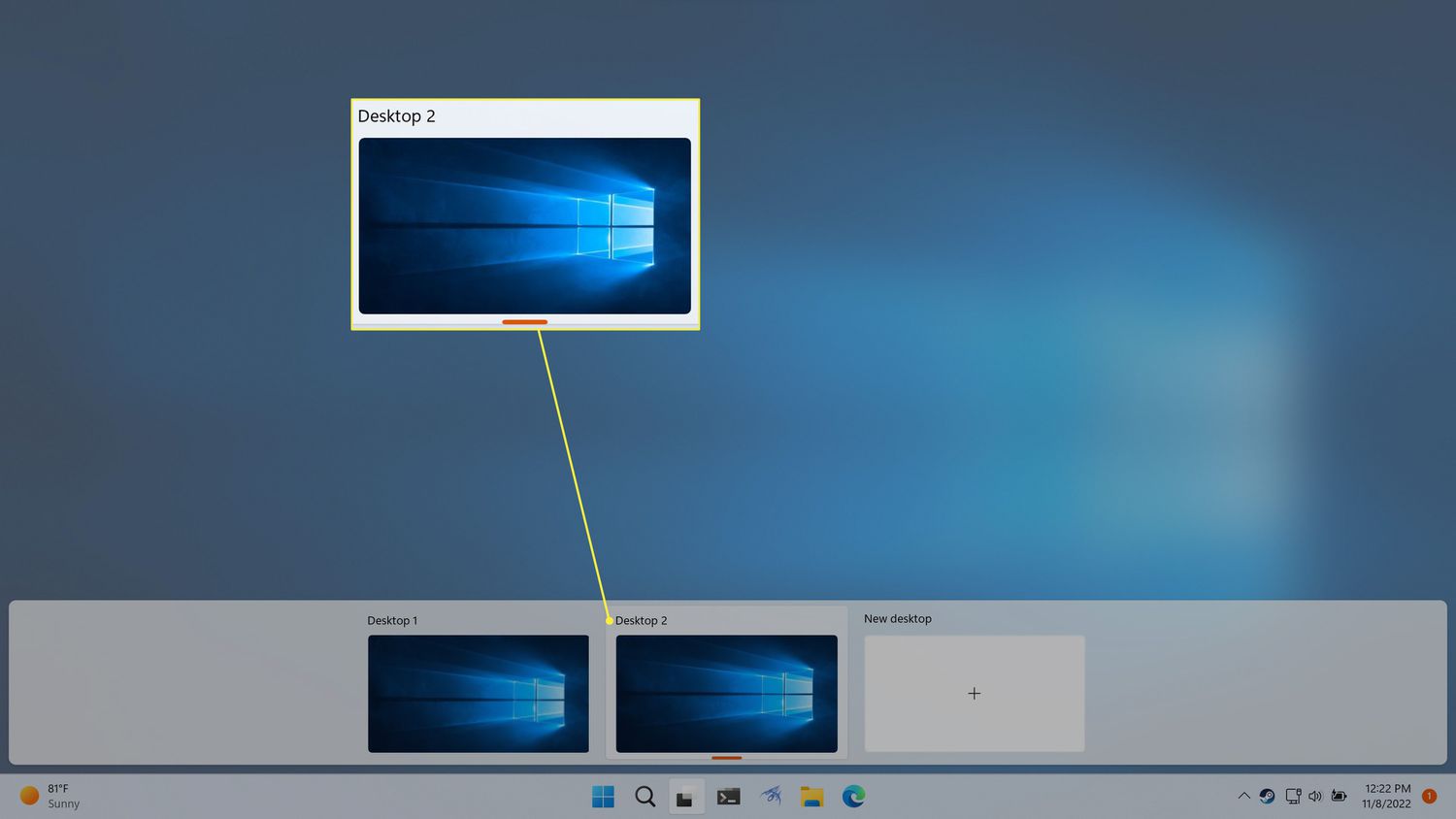Select Desktop 2 thumbnail in bottom strip
This screenshot has width=1456, height=819.
727,694
